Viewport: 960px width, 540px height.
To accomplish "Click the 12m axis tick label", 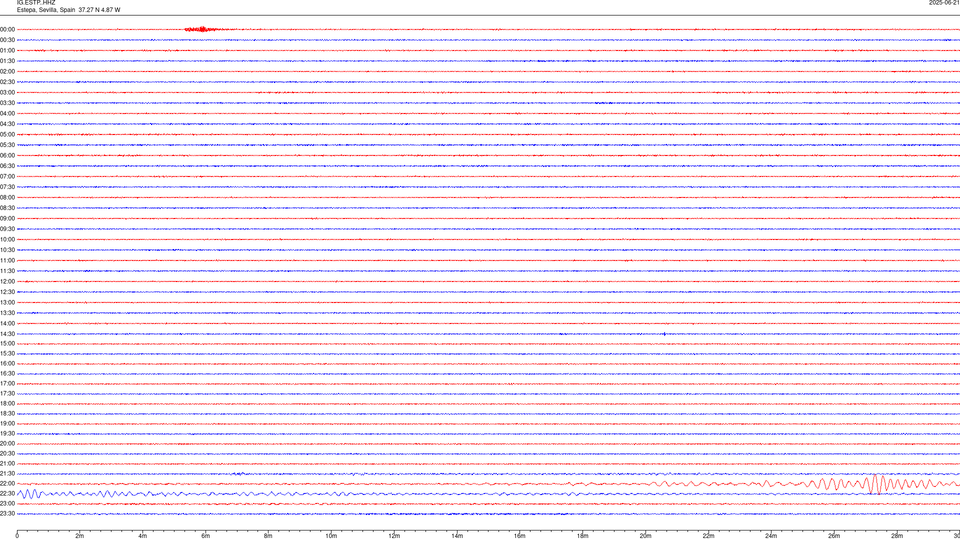I will coord(394,536).
